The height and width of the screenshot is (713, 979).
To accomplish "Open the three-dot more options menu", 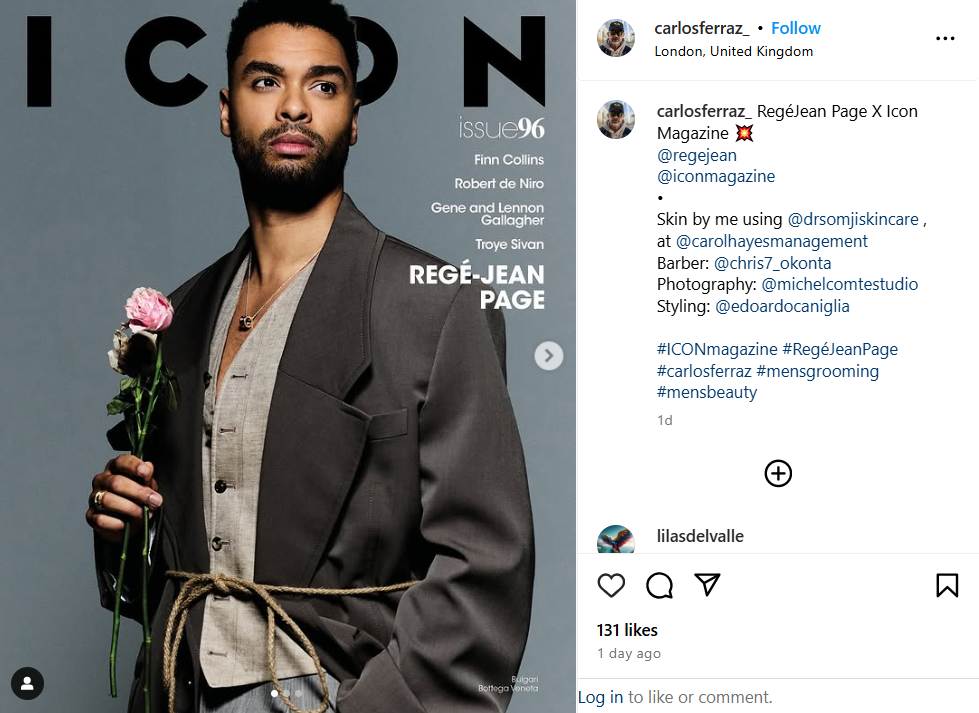I will tap(945, 39).
